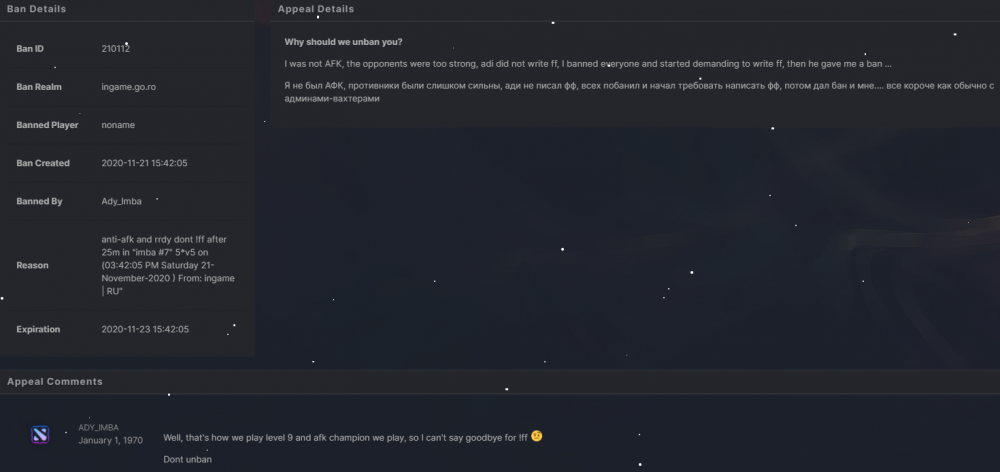Screen dimensions: 1000x472
Task: Click the 'Why should we unban you?' heading
Action: click(343, 41)
